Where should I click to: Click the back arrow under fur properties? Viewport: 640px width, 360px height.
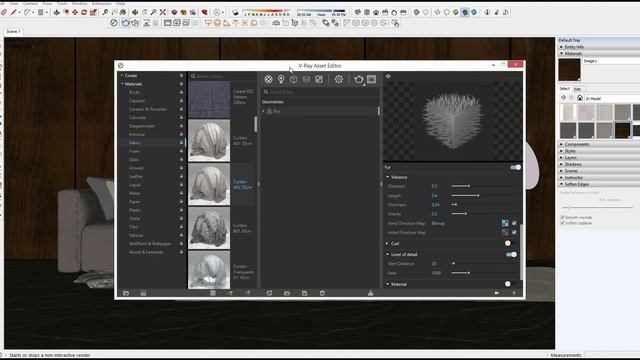(497, 293)
